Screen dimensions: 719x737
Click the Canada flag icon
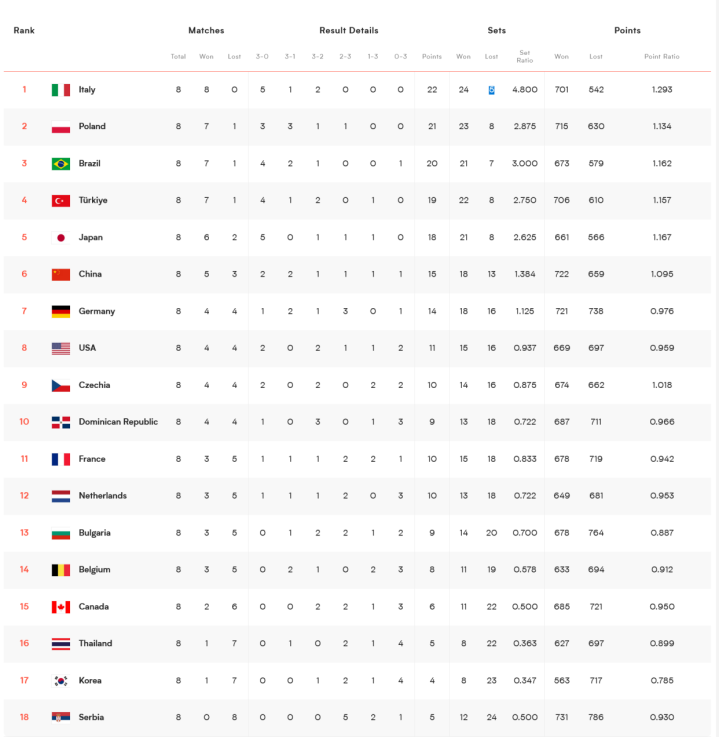[x=61, y=607]
